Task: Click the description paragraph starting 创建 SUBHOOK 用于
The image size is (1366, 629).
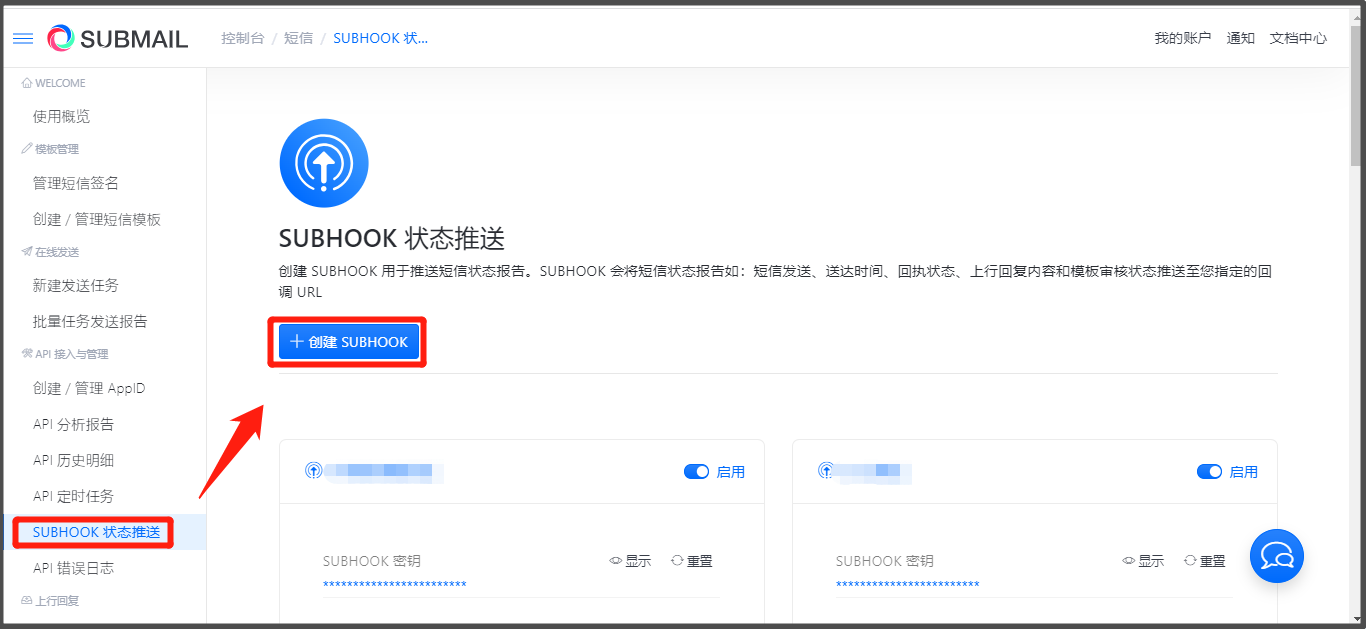Action: click(x=775, y=282)
